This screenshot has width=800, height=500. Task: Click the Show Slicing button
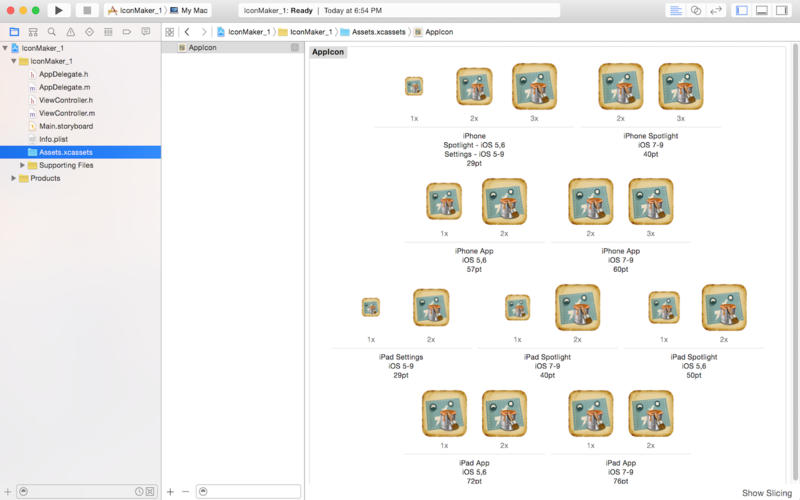[767, 493]
